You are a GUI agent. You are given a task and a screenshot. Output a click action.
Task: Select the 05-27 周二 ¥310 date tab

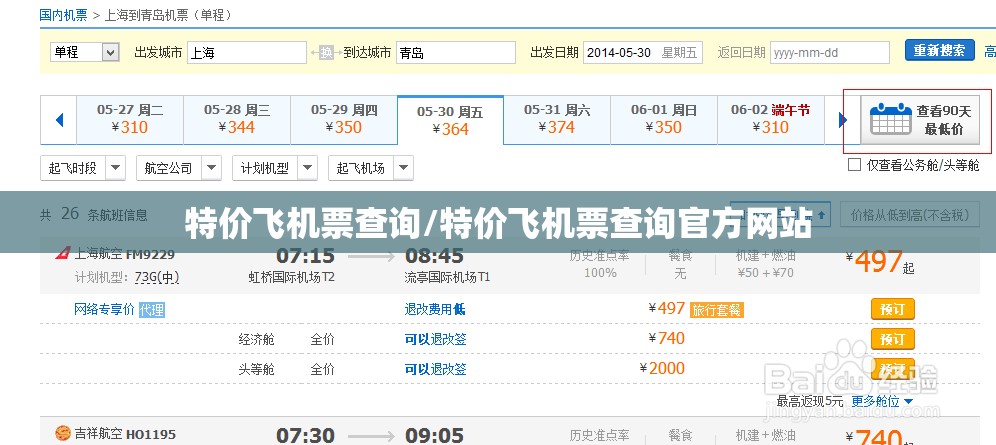pyautogui.click(x=130, y=119)
